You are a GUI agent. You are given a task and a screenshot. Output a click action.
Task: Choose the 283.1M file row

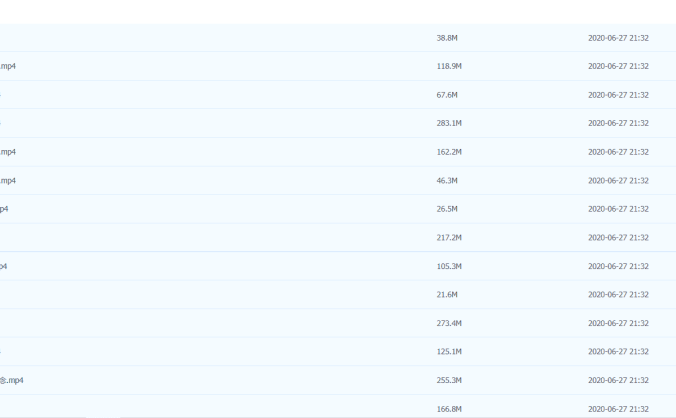tap(448, 123)
